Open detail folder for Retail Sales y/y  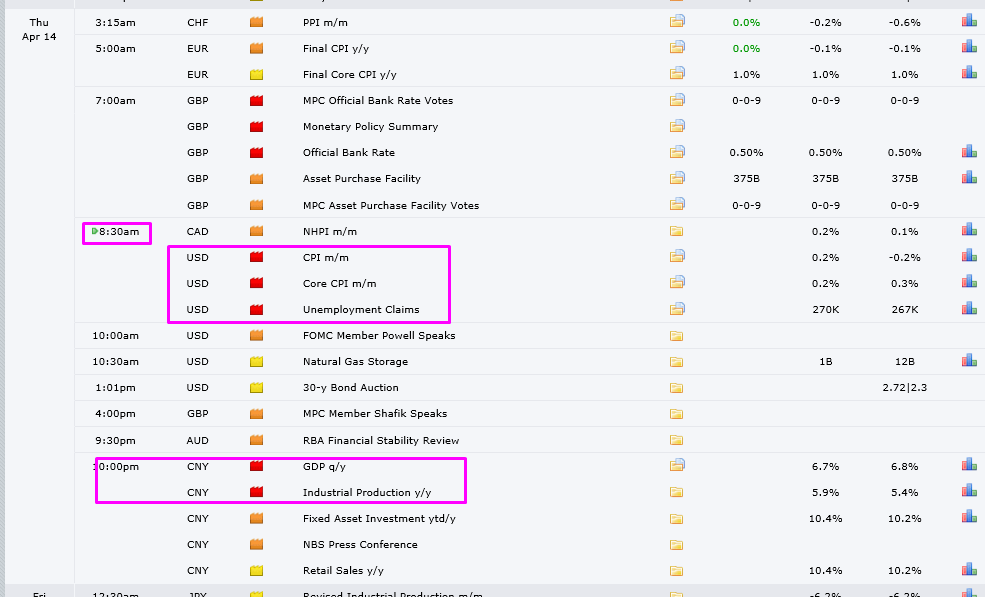pos(676,571)
